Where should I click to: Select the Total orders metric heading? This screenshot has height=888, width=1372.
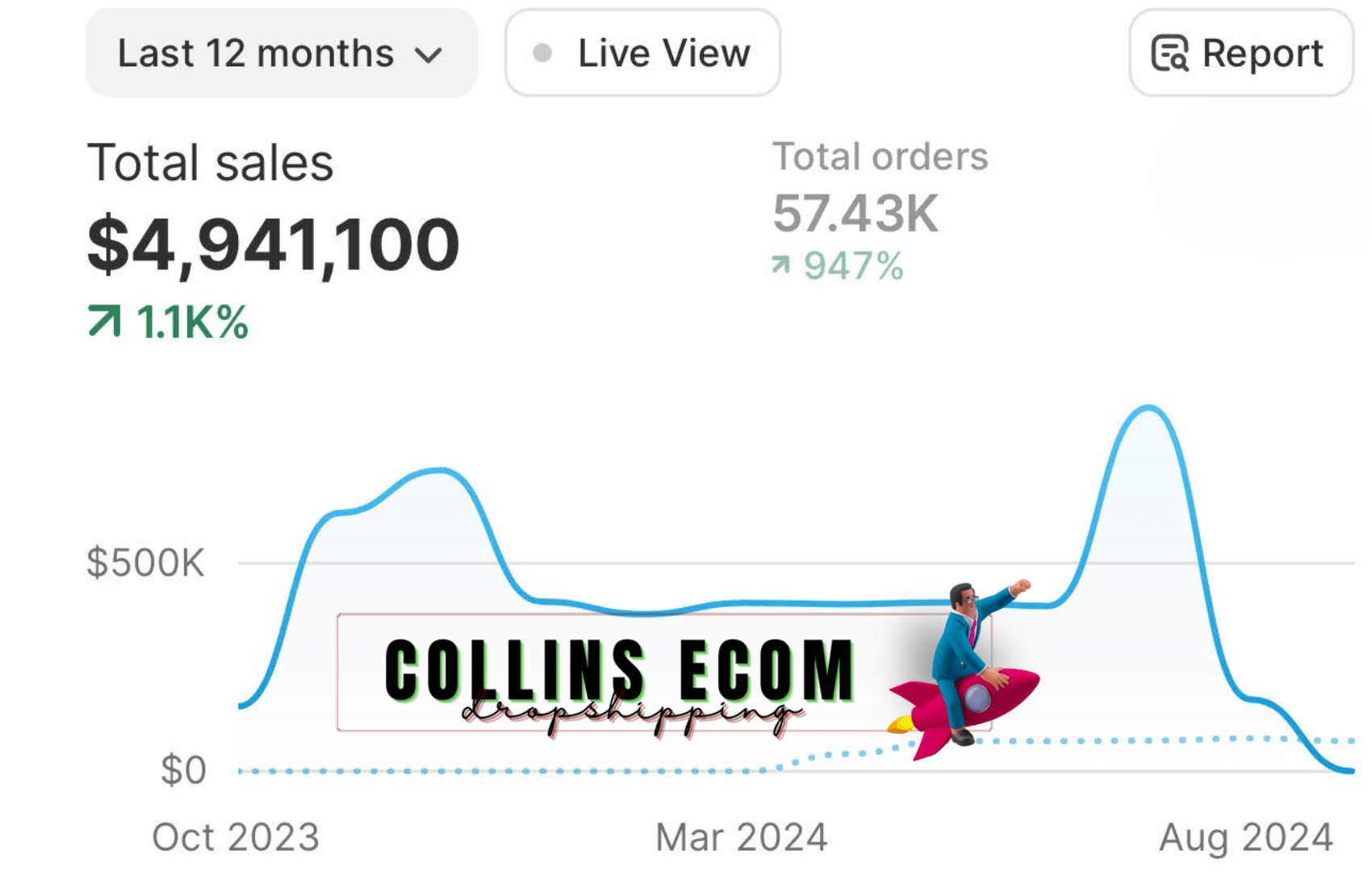point(881,157)
